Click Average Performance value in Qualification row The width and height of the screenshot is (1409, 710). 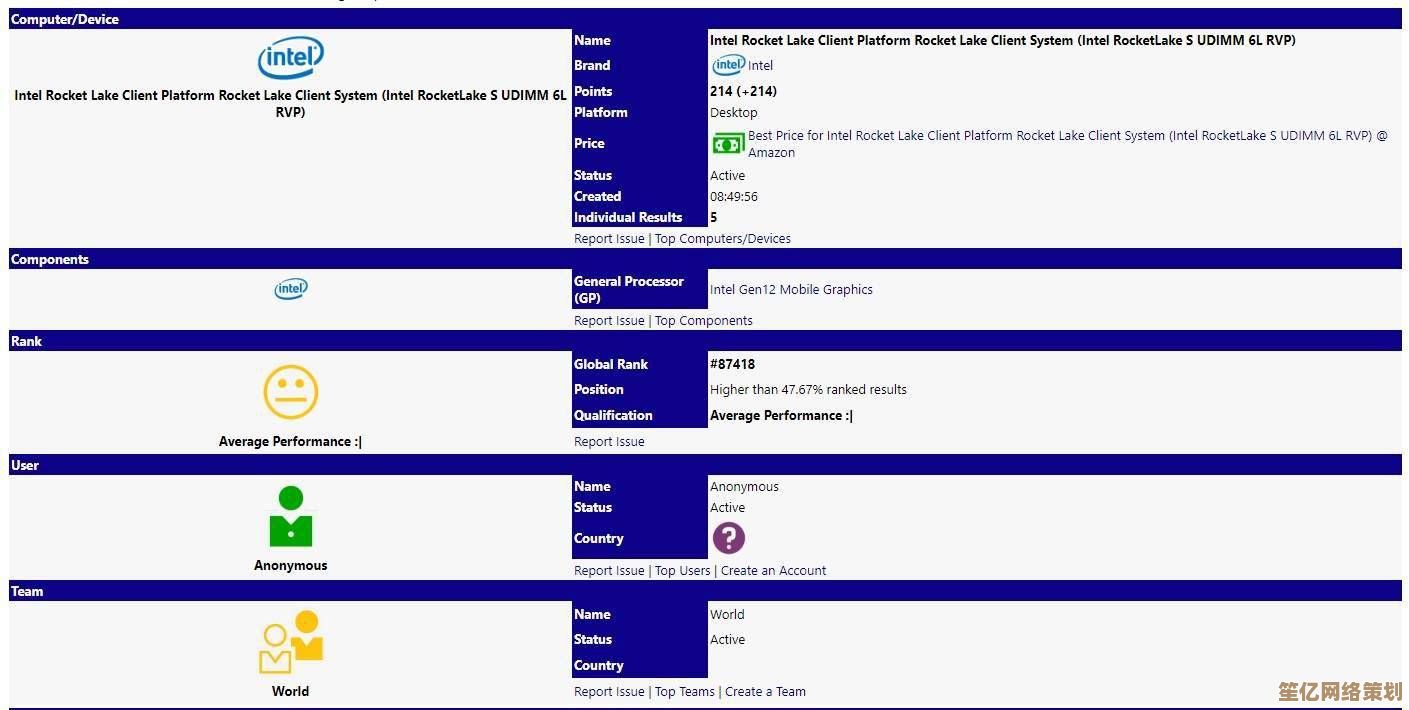[x=781, y=416]
